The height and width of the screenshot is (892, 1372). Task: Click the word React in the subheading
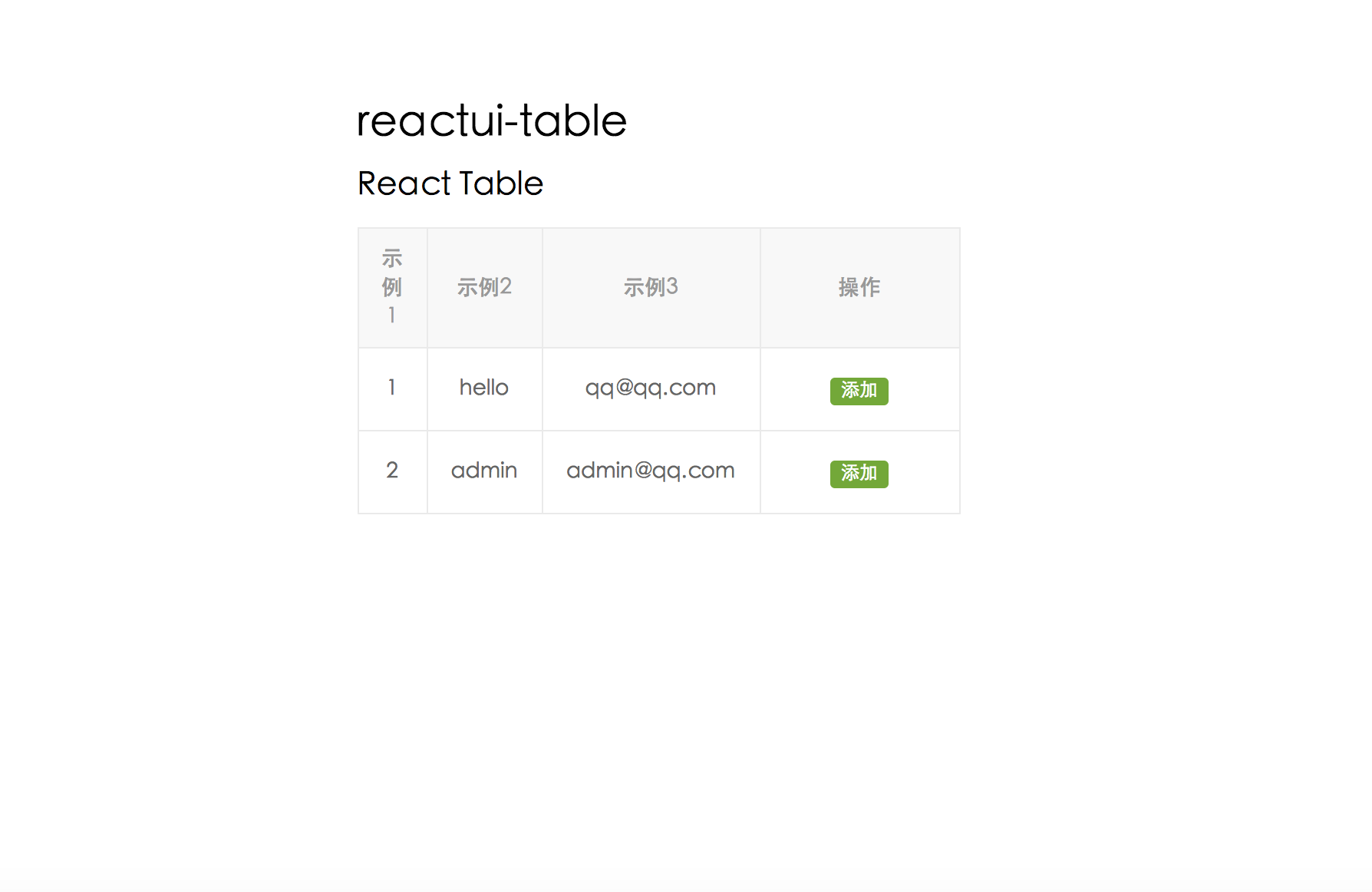(404, 184)
